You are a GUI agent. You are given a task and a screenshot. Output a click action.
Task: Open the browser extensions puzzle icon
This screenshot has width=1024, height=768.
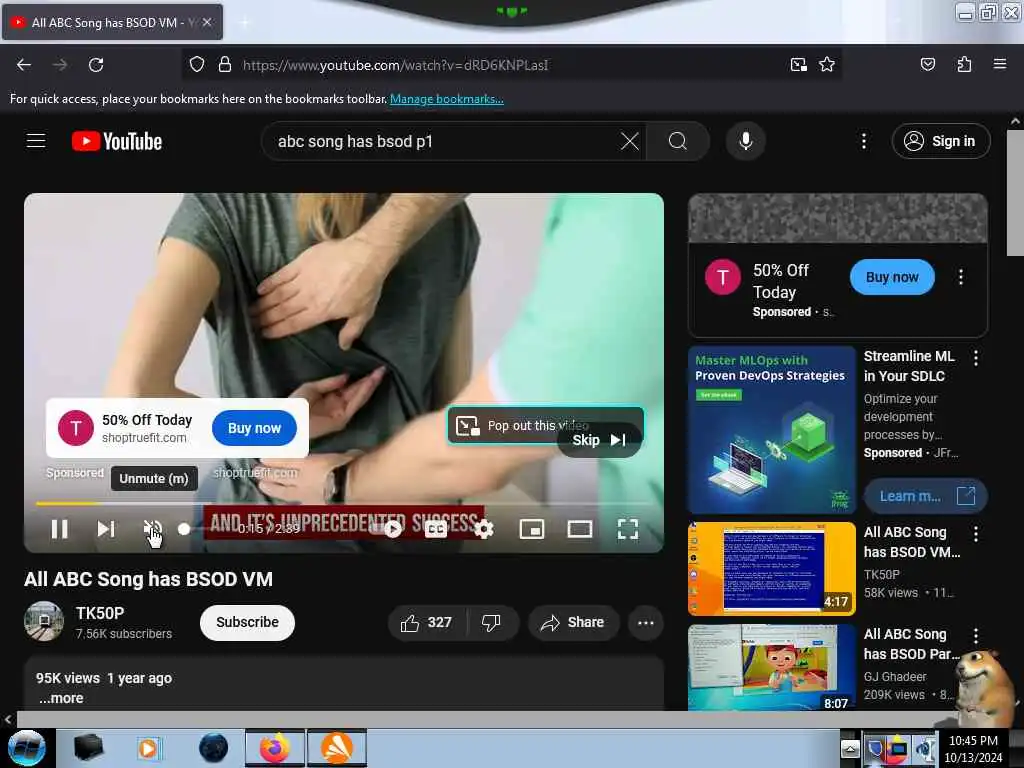964,64
